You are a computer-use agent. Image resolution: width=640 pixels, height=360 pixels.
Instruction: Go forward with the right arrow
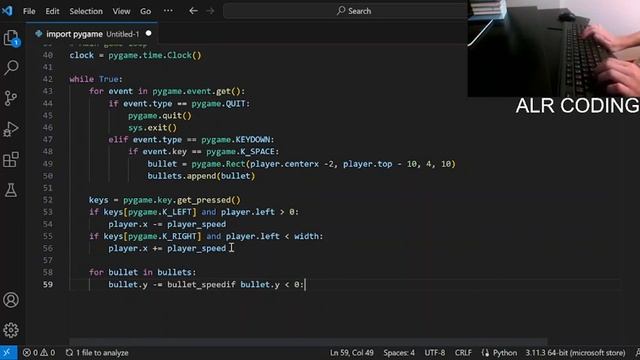coord(210,11)
